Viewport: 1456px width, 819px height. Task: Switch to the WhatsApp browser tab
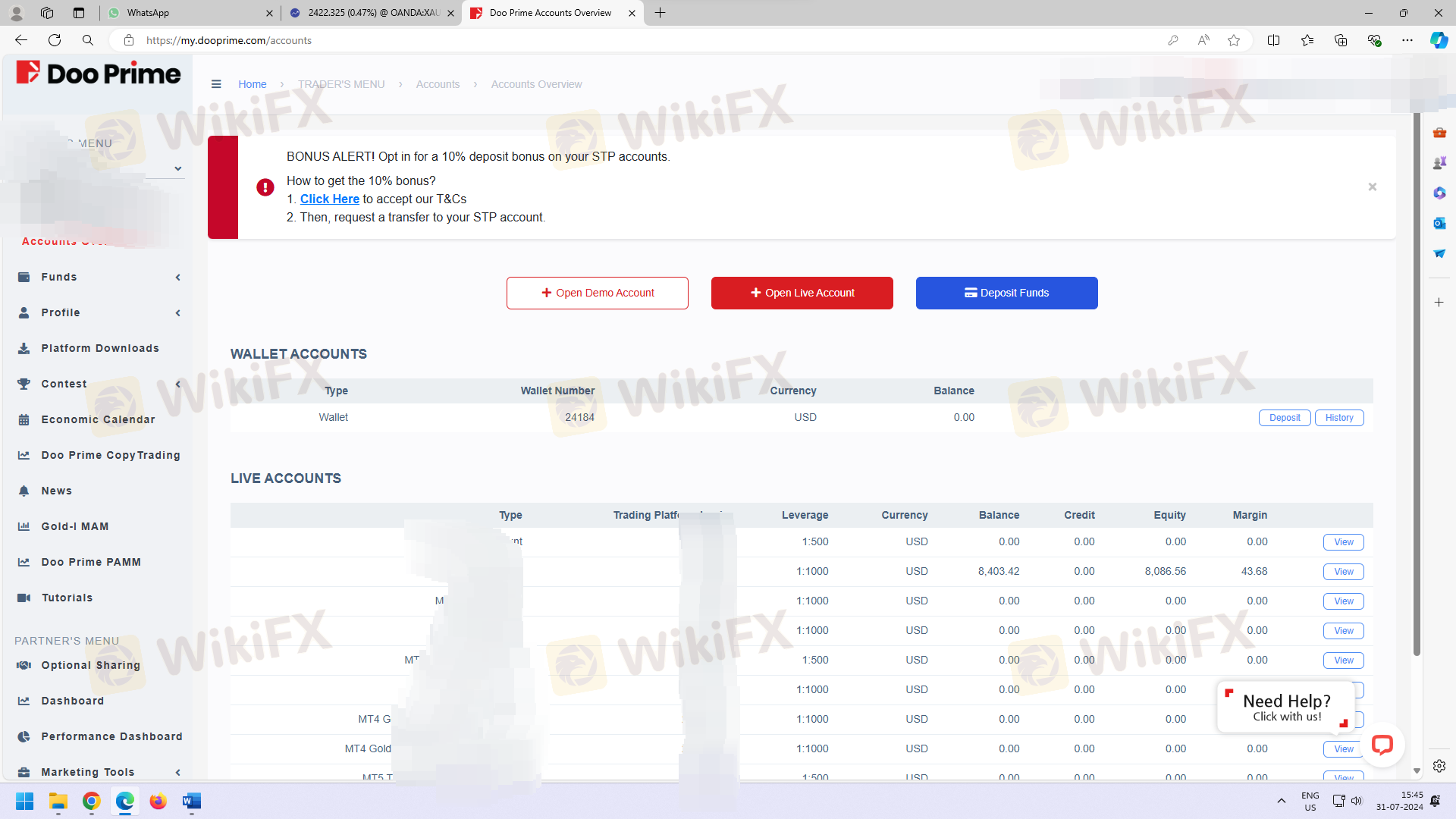pyautogui.click(x=190, y=13)
